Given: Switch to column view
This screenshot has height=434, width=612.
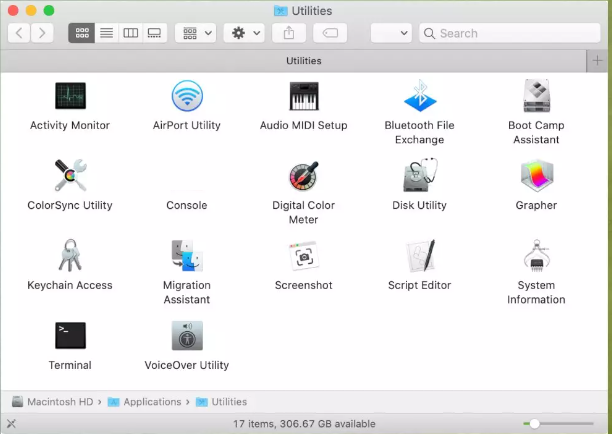Looking at the screenshot, I should [131, 33].
